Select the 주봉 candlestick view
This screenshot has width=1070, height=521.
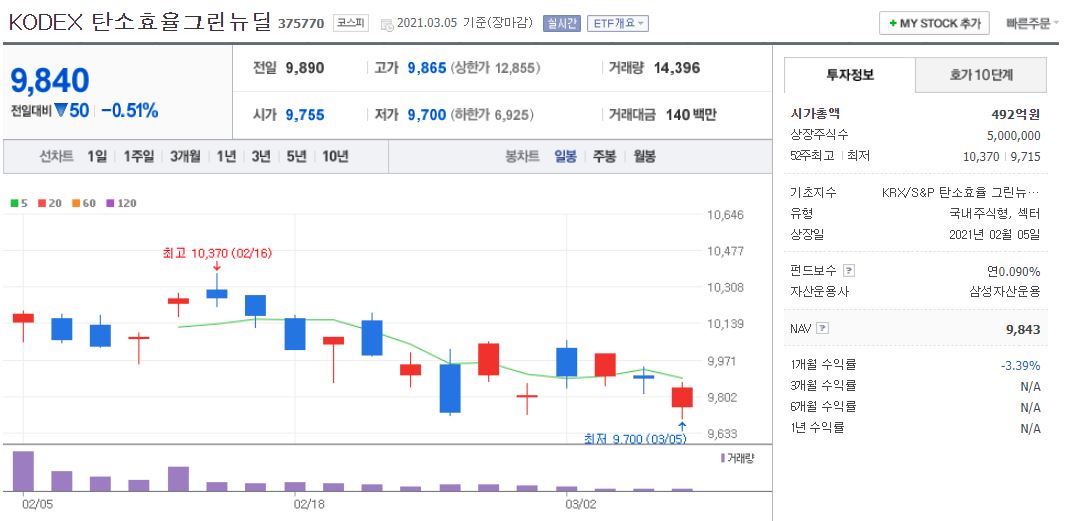pyautogui.click(x=605, y=156)
